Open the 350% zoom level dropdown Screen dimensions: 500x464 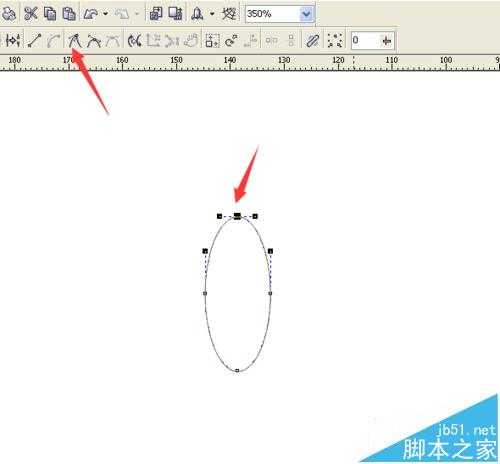point(306,14)
